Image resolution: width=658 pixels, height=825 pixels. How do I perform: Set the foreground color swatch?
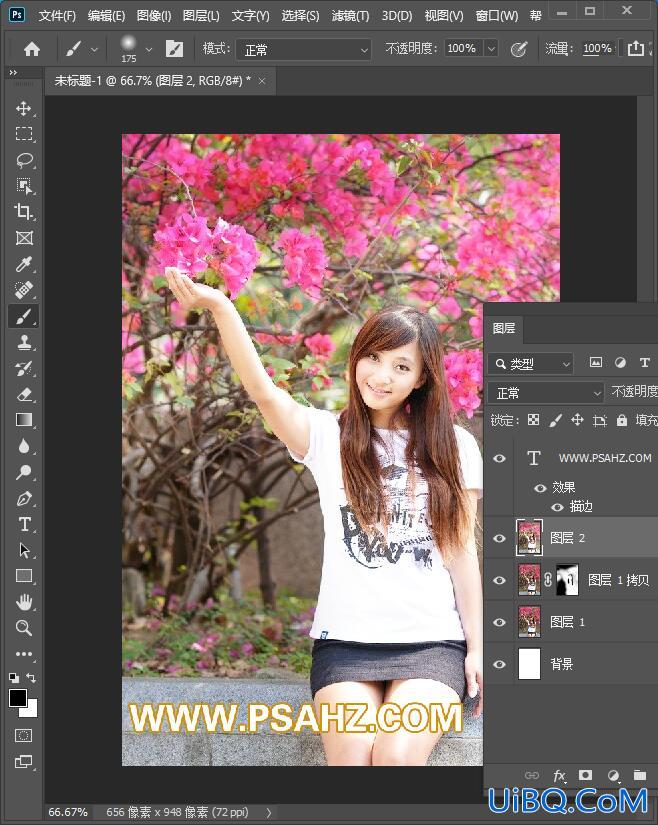tap(17, 698)
